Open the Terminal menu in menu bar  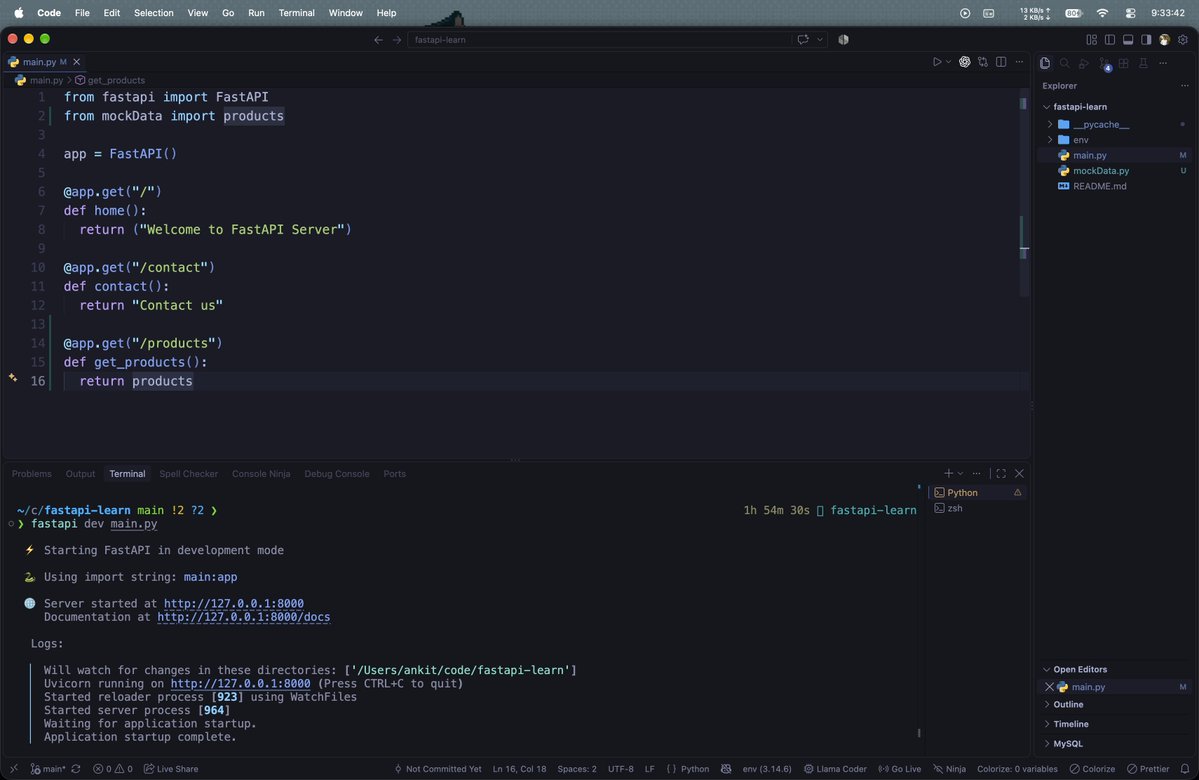(x=297, y=13)
